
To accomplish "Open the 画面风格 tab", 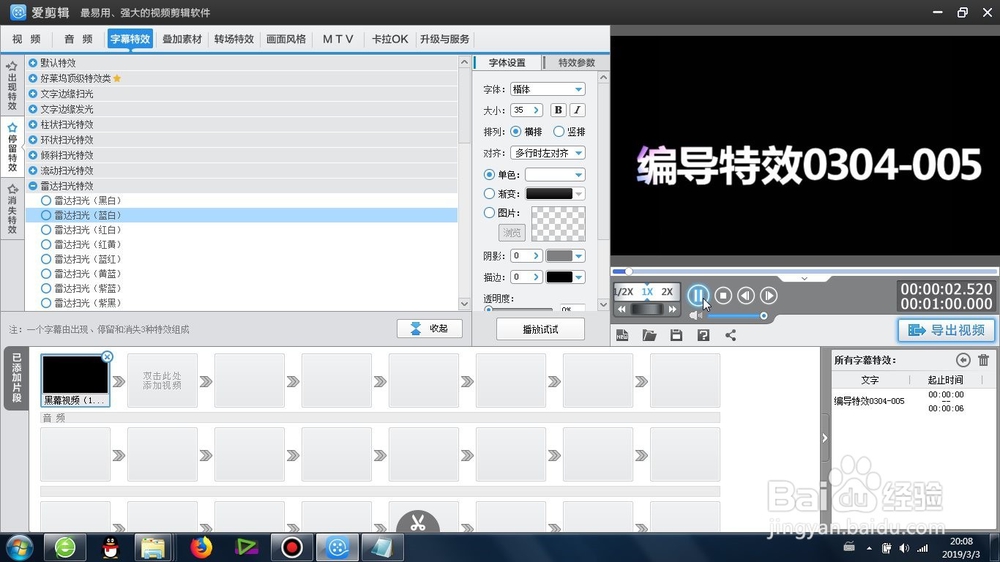I will [x=286, y=39].
